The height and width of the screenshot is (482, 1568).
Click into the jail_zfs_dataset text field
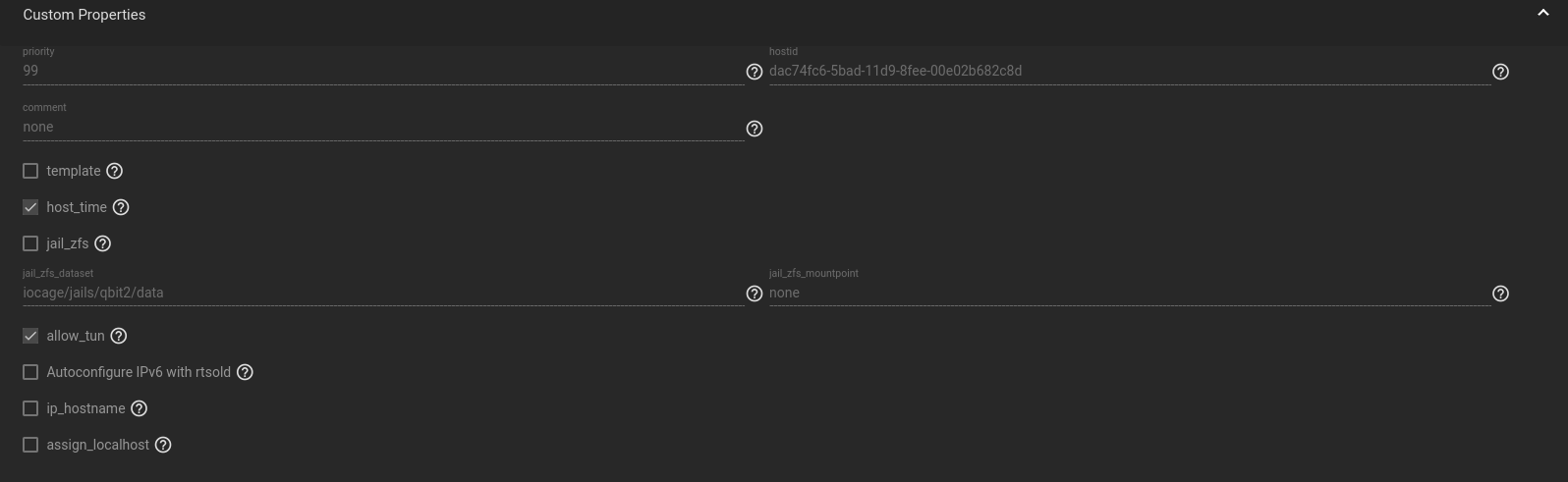[383, 293]
